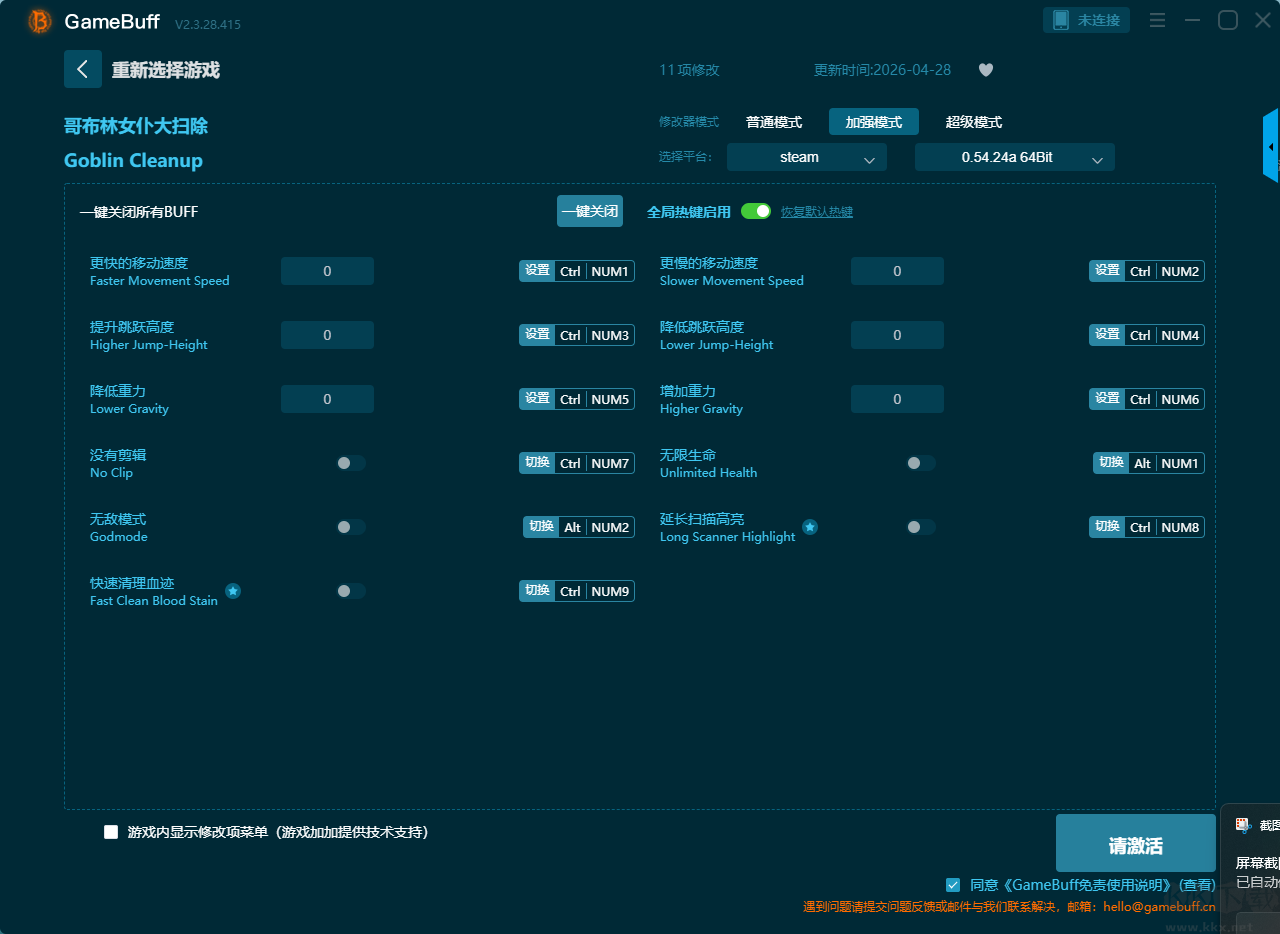Screen dimensions: 1280x934
Task: Uncheck the GameBuff disclaimer agreement checkbox
Action: (953, 885)
